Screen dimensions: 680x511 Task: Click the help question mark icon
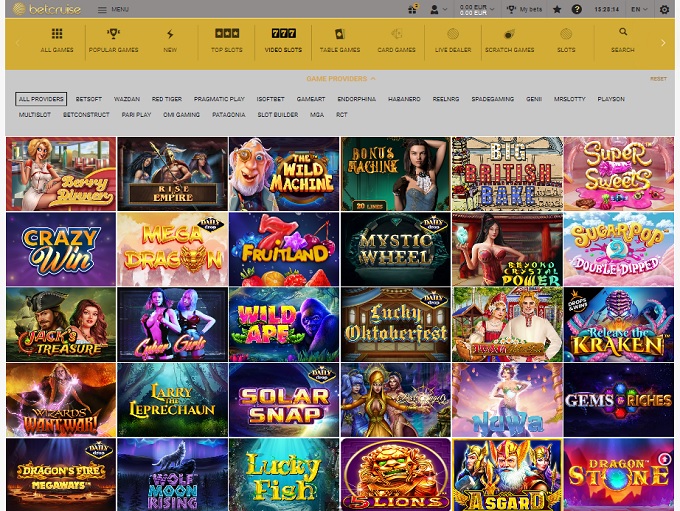(x=576, y=9)
